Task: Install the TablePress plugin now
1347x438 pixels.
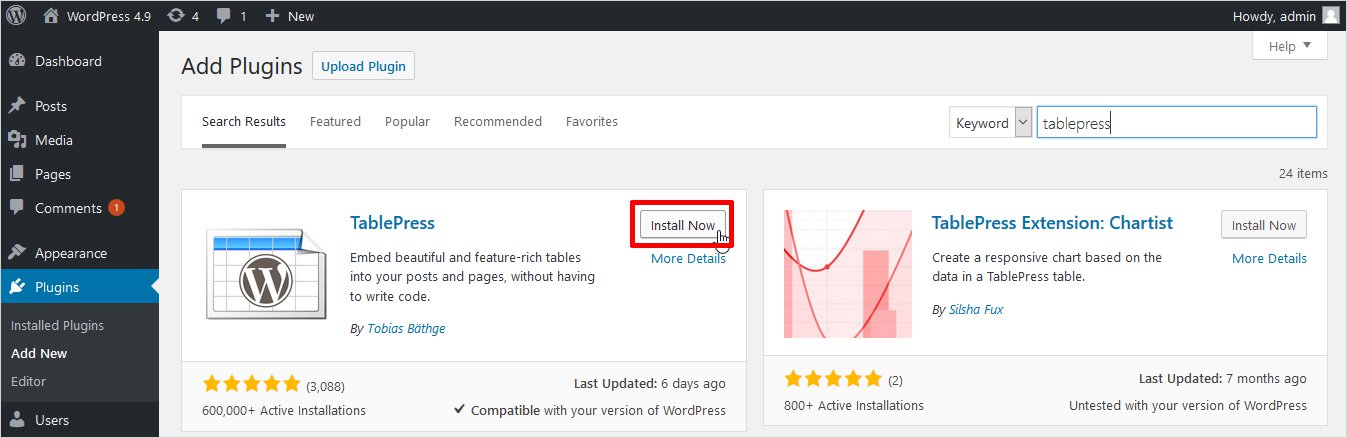Action: 682,225
